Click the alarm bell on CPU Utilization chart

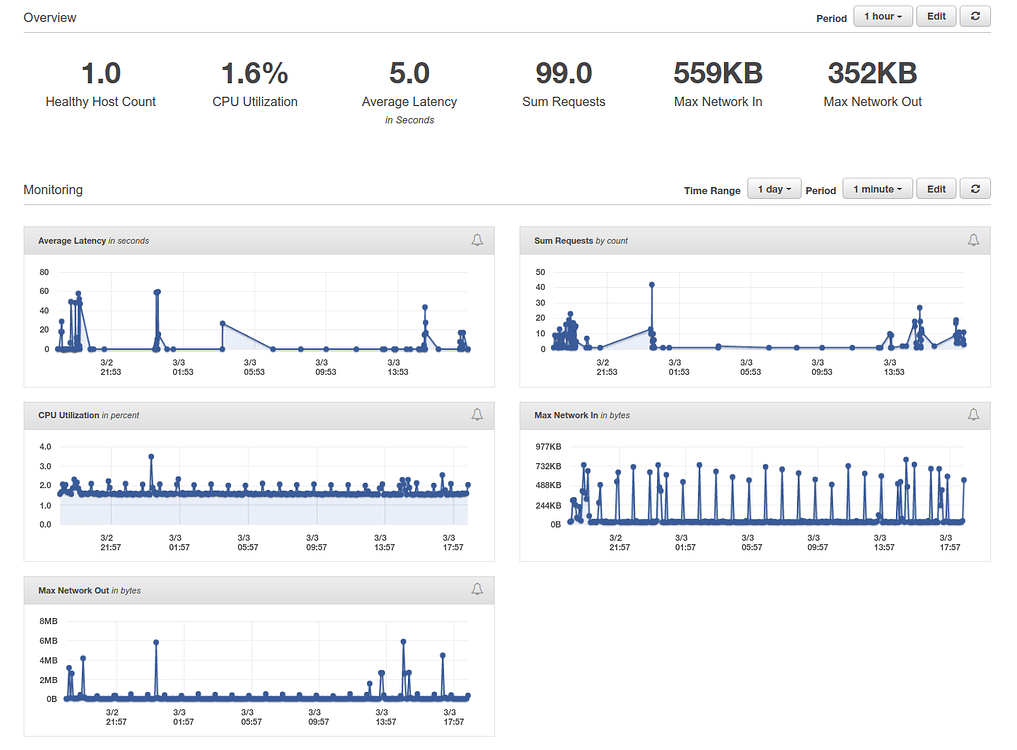pyautogui.click(x=476, y=415)
